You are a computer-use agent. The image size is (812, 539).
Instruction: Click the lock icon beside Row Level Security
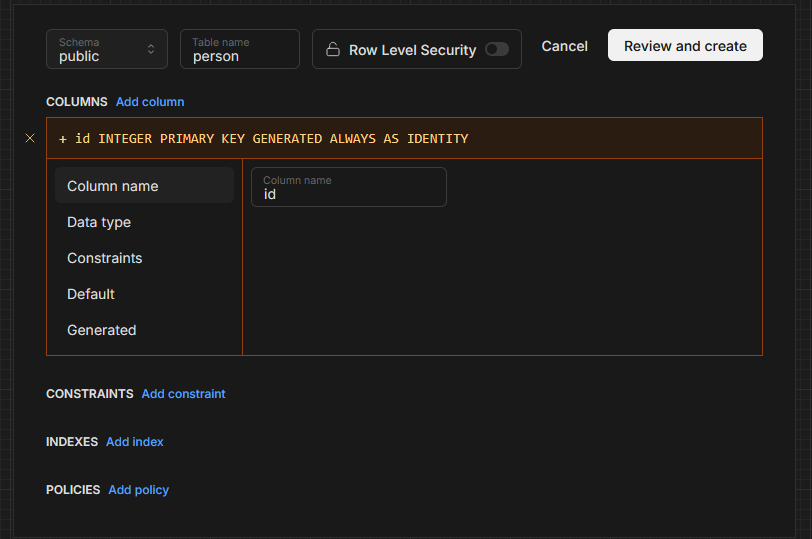coord(333,49)
